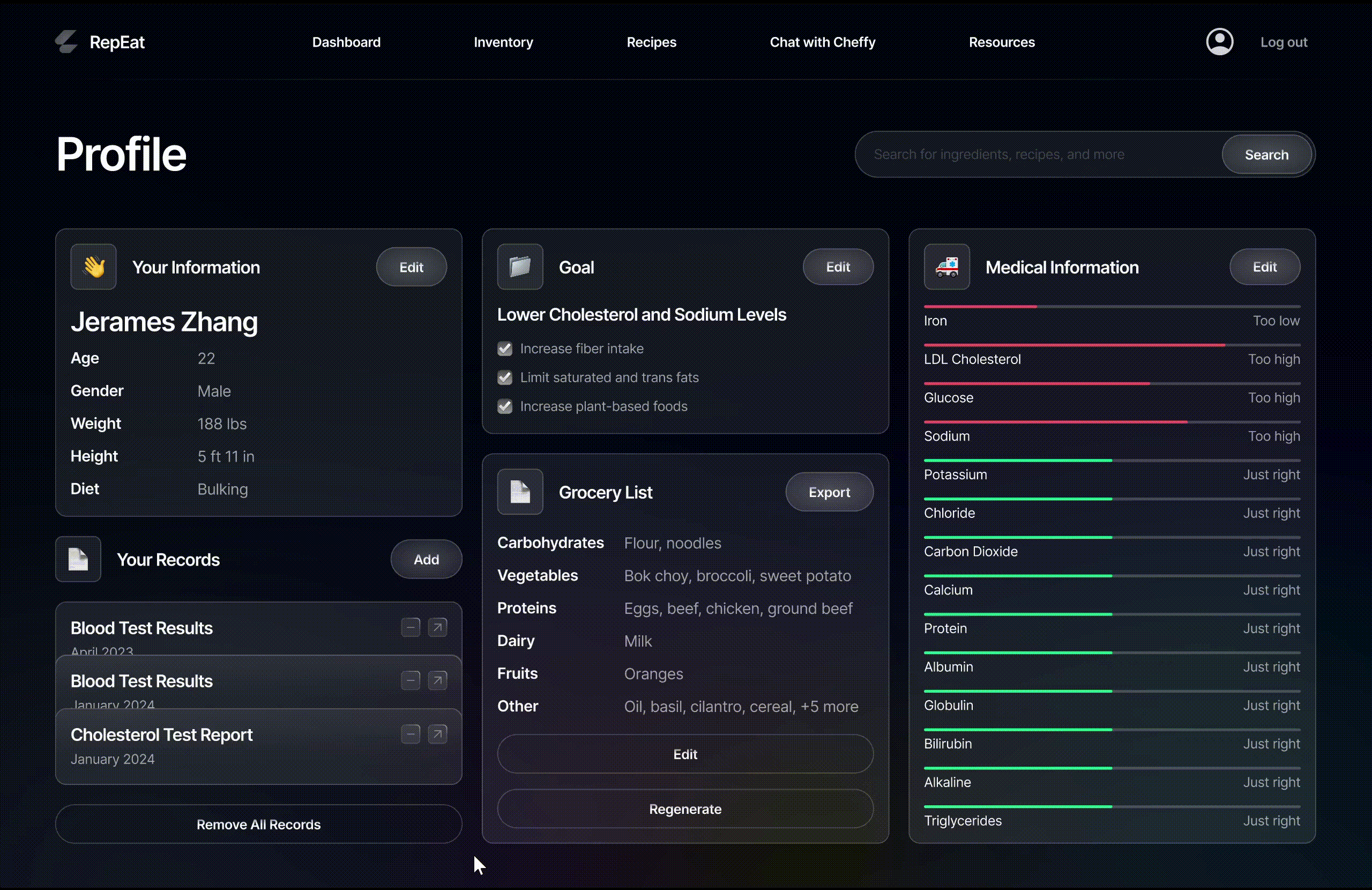Click the RepEat logo icon
Screen dimensions: 1372x890
pyautogui.click(x=66, y=41)
